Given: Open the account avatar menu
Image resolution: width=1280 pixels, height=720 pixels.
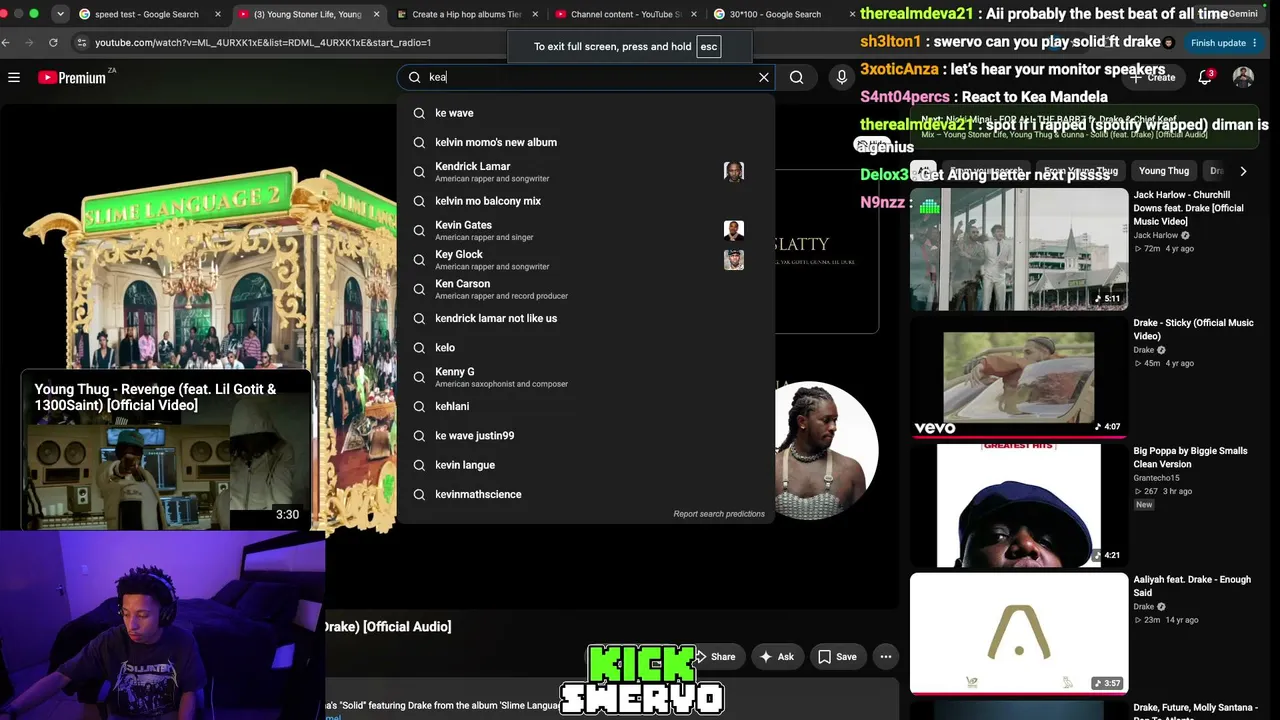Looking at the screenshot, I should point(1243,77).
